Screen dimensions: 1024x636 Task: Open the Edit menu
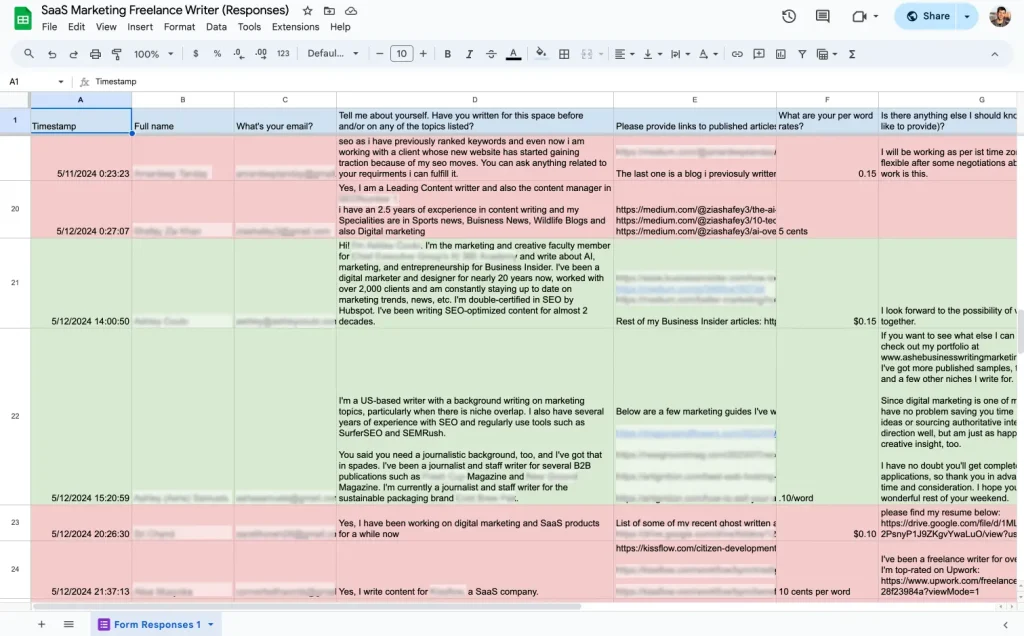click(76, 27)
